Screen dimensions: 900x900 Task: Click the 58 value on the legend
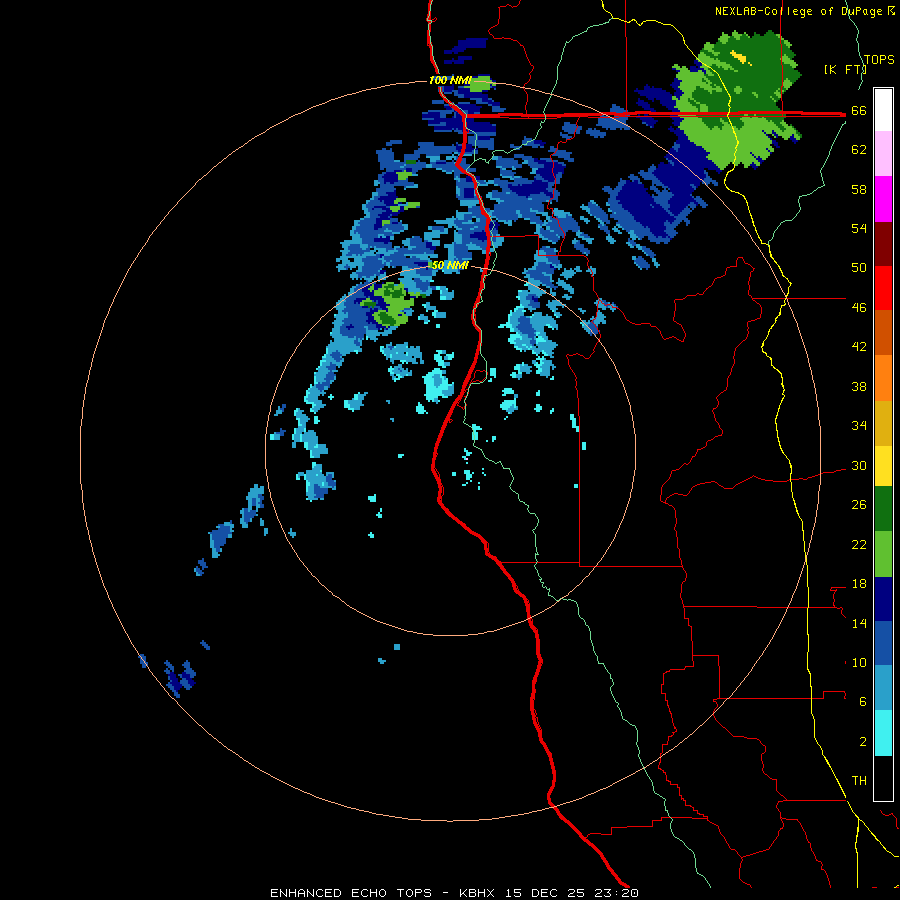coord(859,189)
